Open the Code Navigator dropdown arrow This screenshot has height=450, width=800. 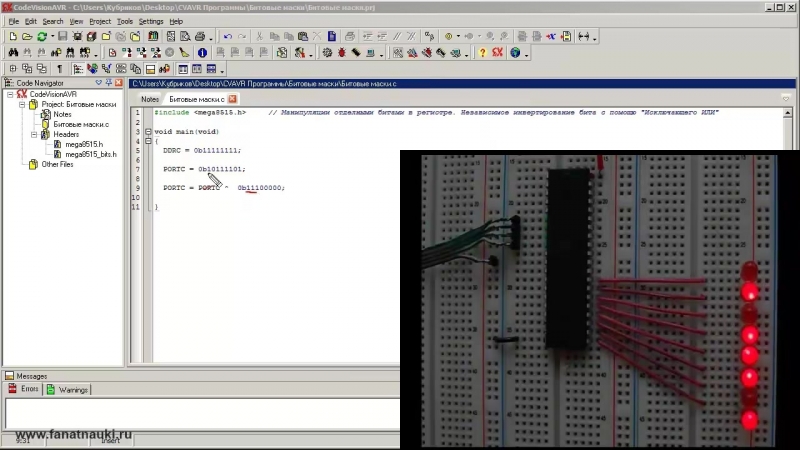point(97,83)
